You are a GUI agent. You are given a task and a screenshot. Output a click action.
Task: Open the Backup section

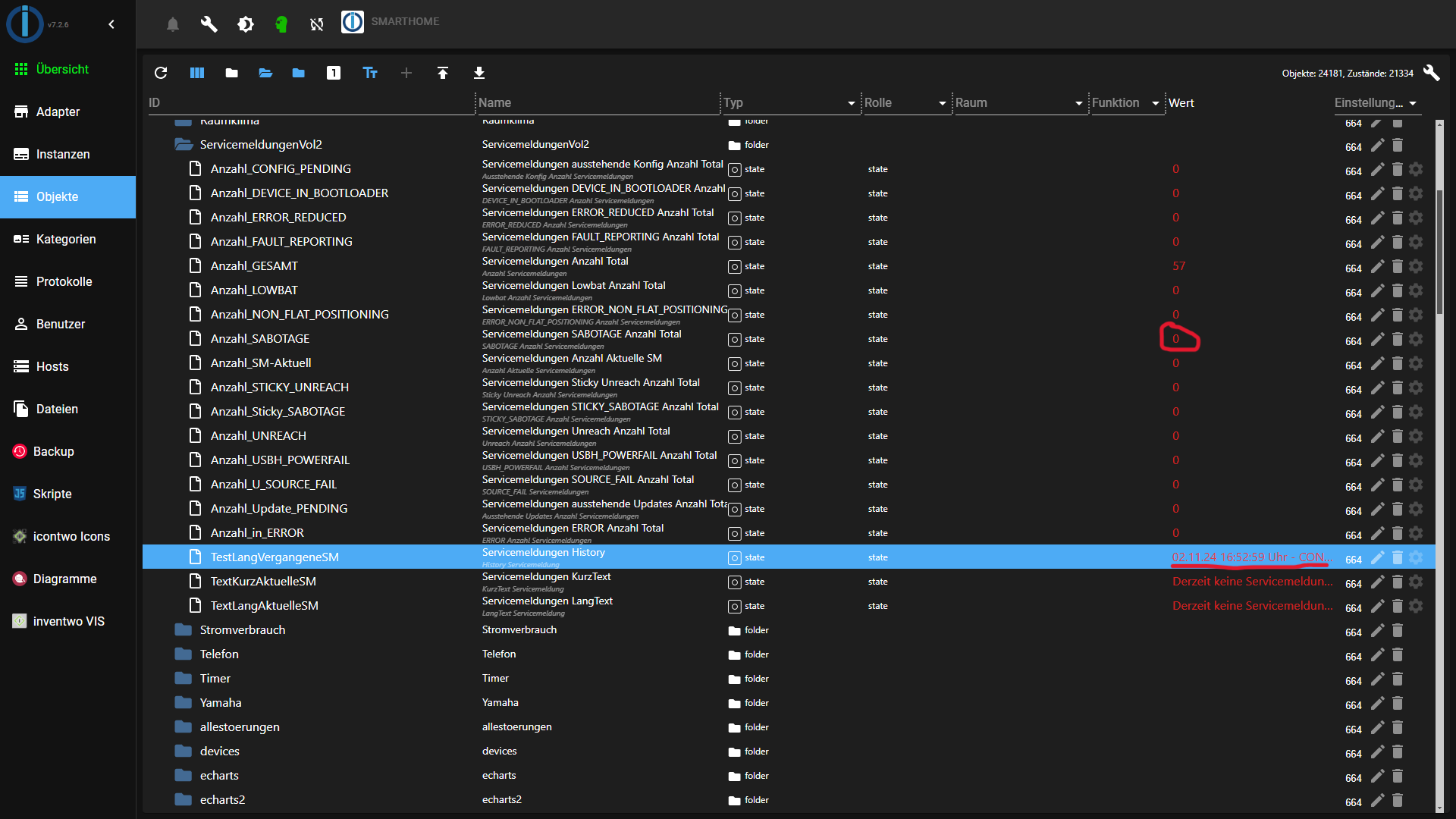(x=67, y=451)
